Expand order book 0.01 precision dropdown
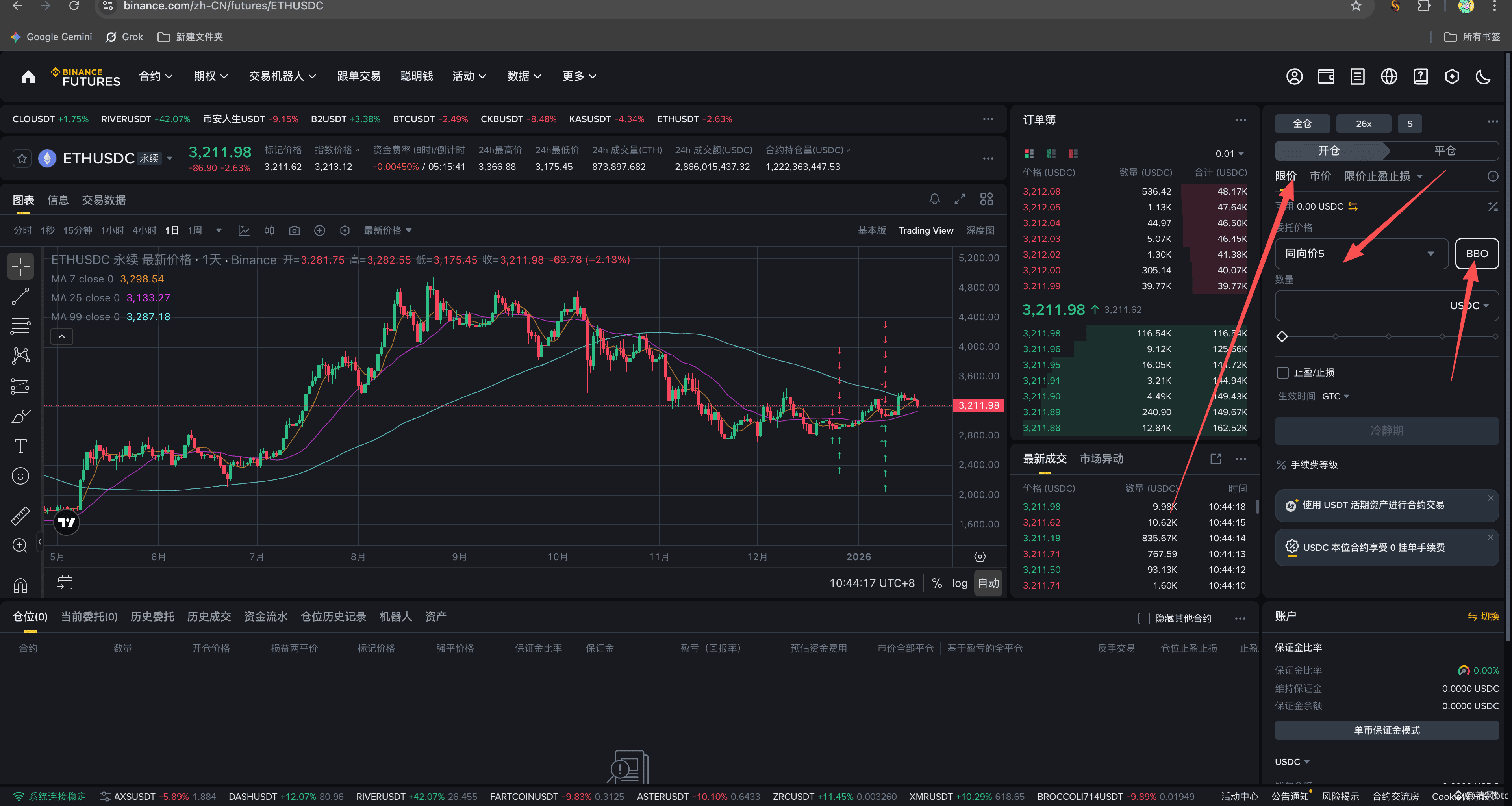1512x806 pixels. point(1230,154)
